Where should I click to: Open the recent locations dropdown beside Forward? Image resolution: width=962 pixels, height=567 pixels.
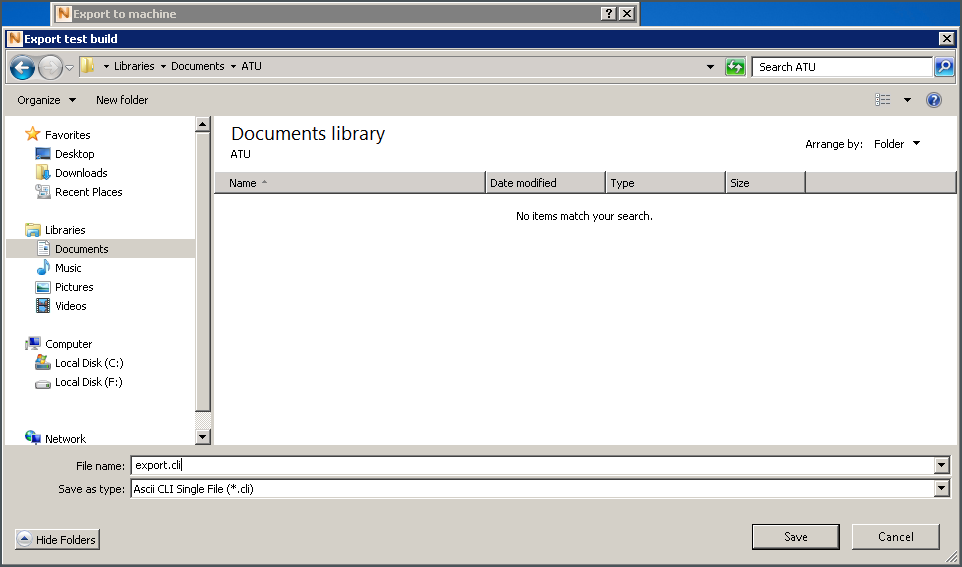[69, 68]
